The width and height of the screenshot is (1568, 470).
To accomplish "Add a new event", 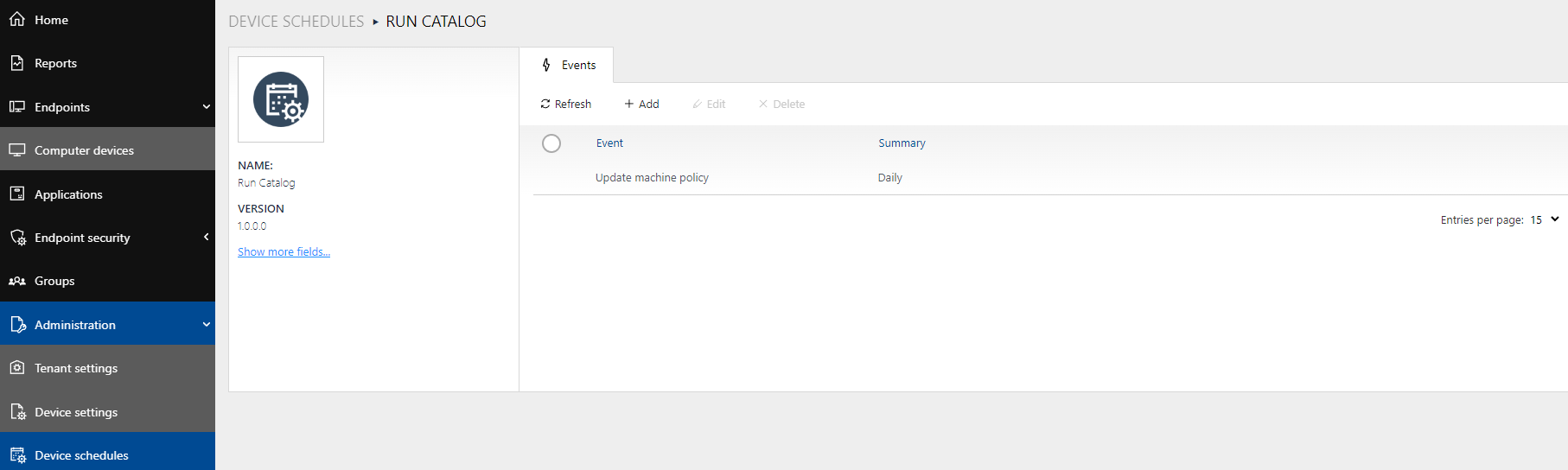I will (x=641, y=104).
